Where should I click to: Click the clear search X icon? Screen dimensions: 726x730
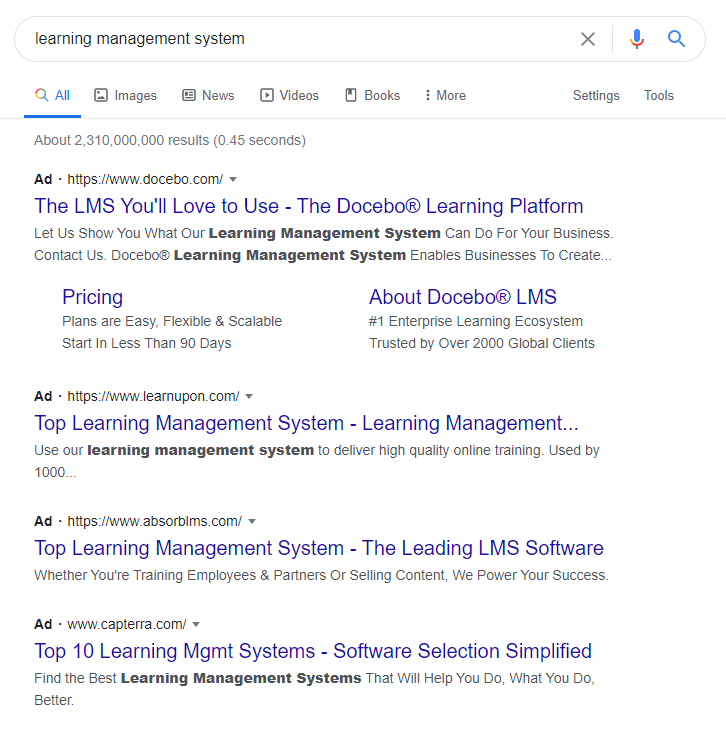click(588, 39)
